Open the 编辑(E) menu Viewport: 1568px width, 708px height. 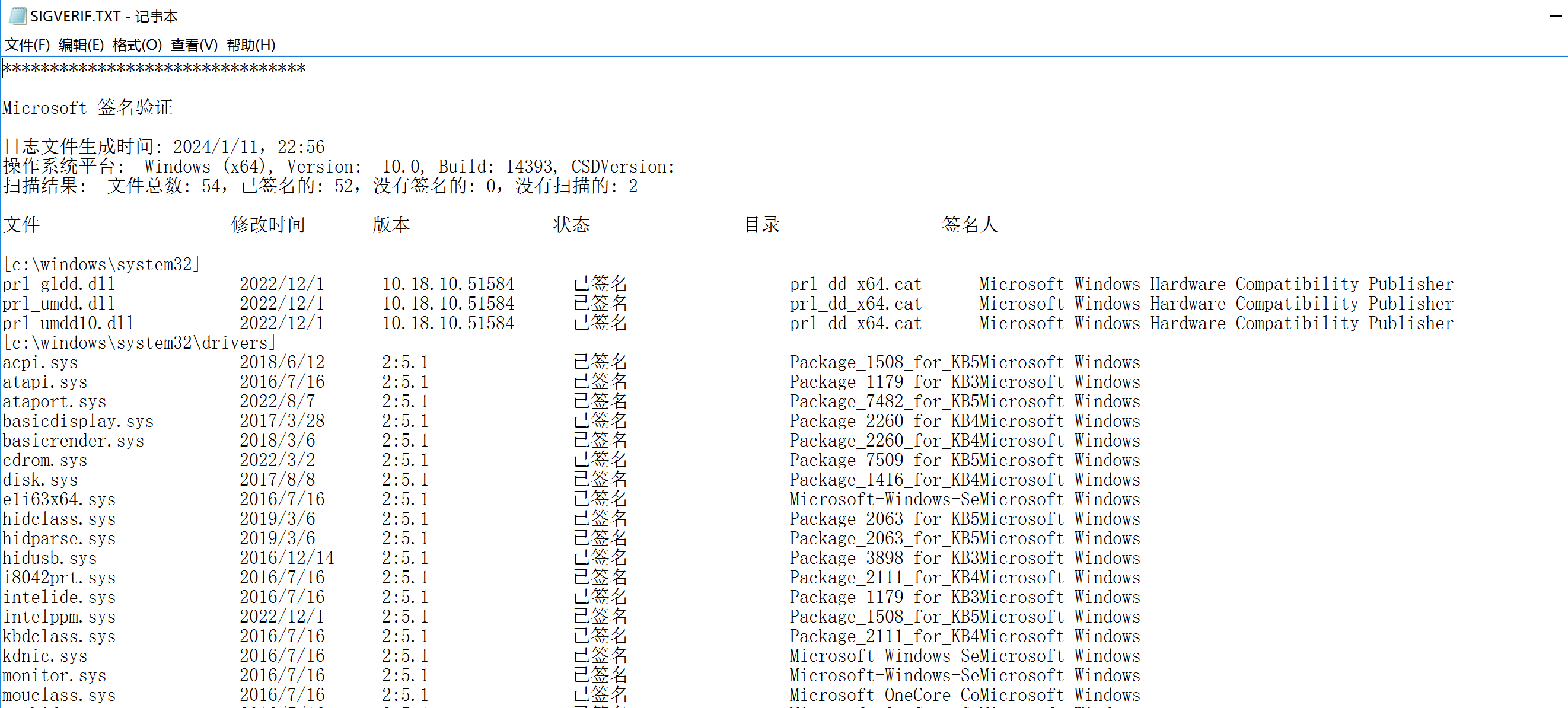(x=81, y=45)
